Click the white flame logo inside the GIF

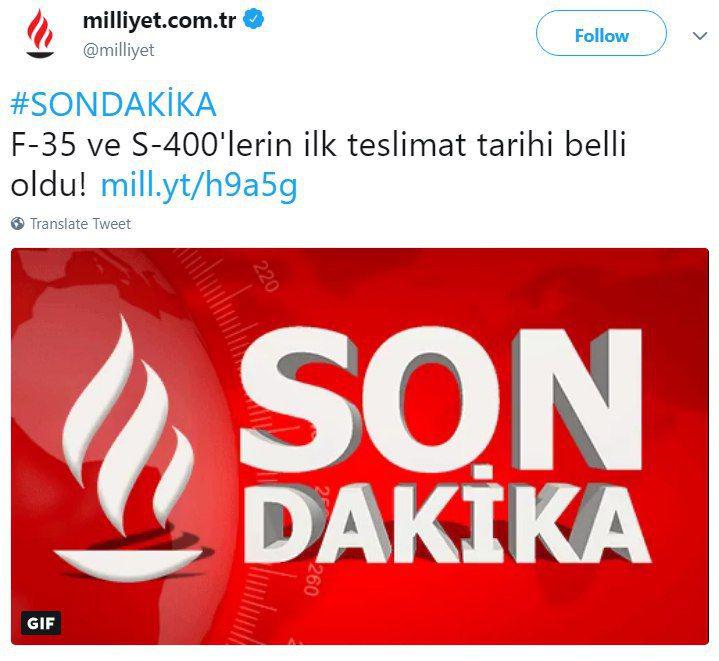tap(133, 449)
